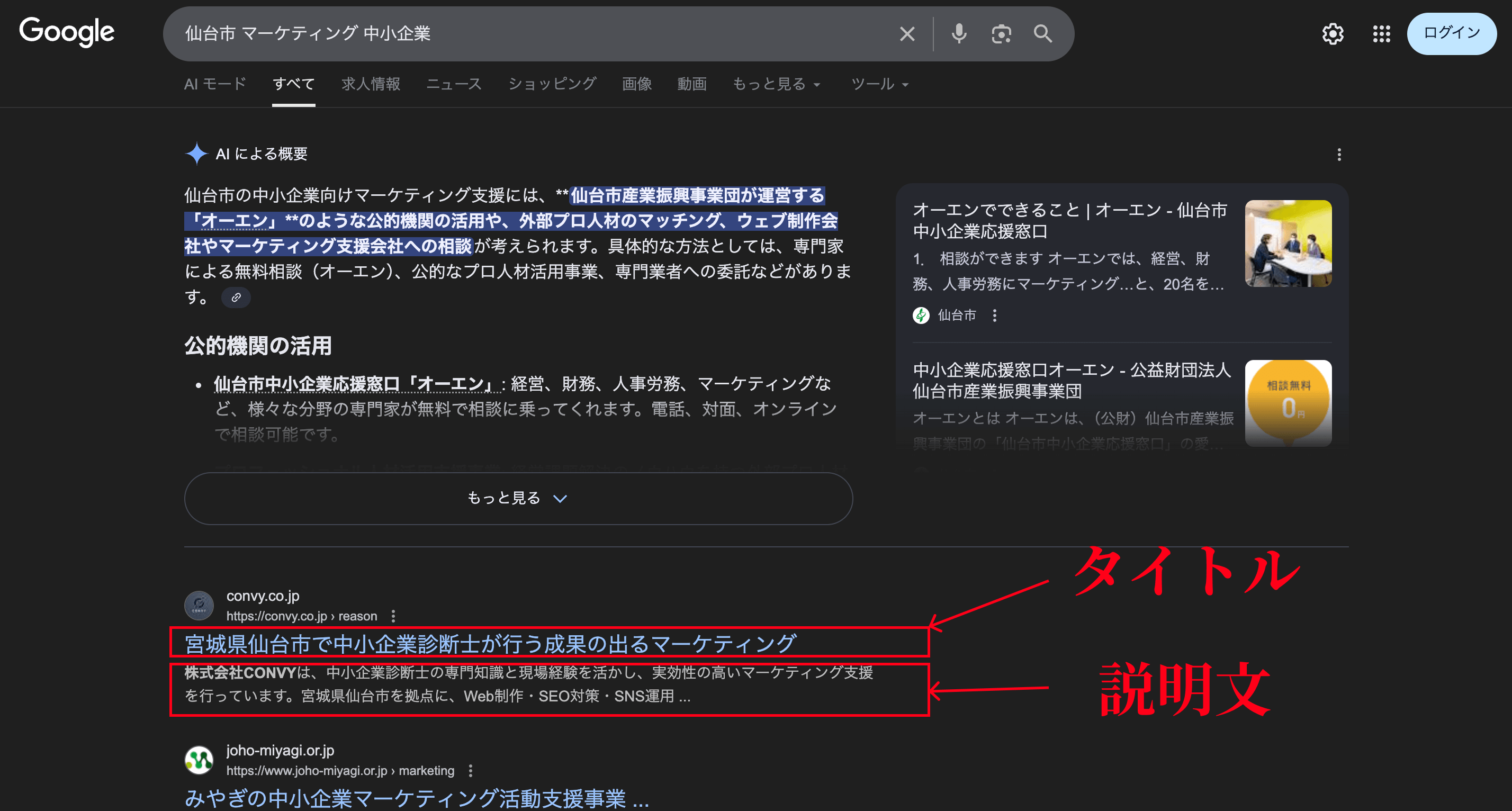Click the search magnifier icon
Screen dimensions: 1512x811
(x=1043, y=33)
